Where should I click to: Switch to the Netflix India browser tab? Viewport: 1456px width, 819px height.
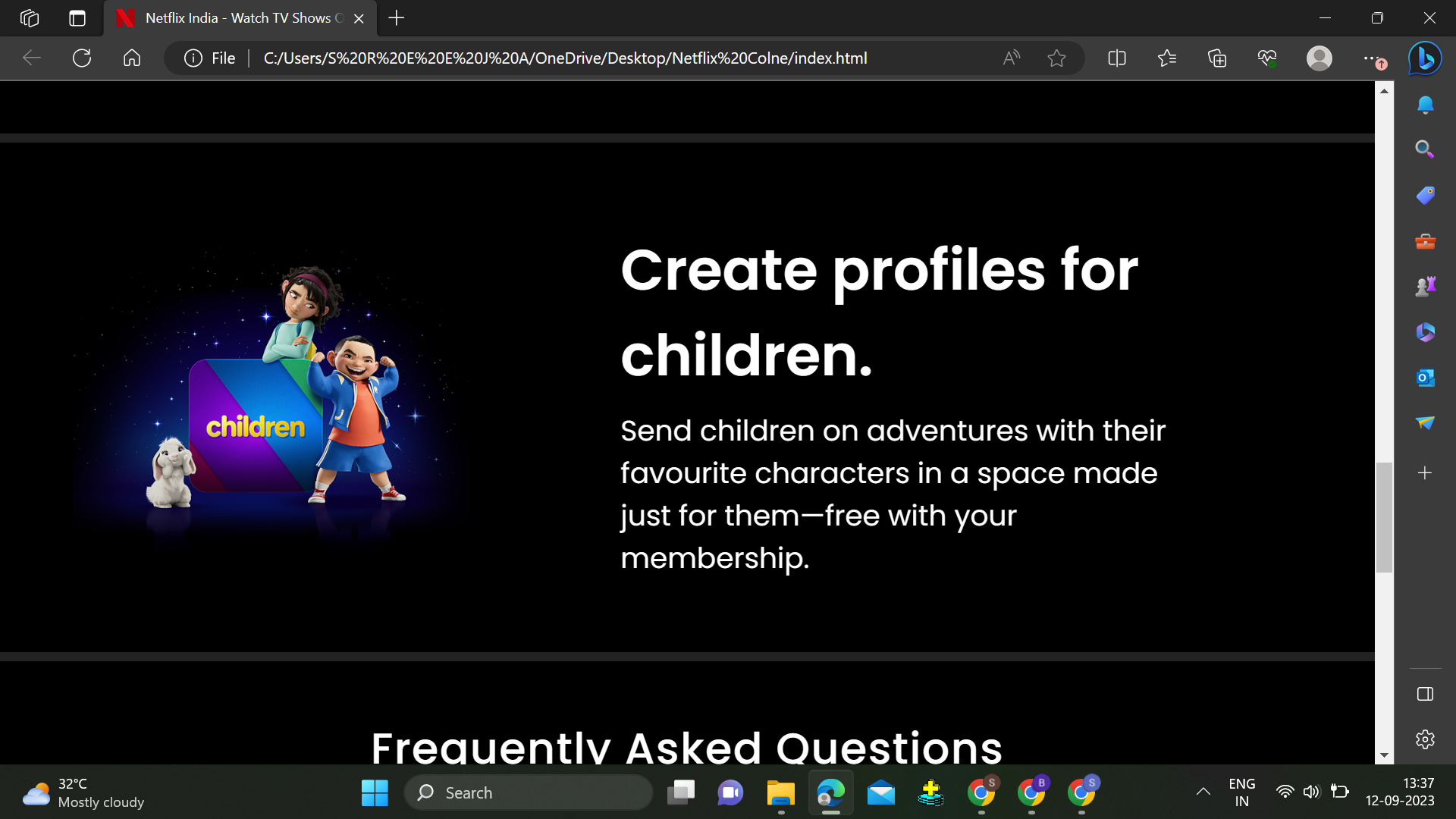coord(227,17)
